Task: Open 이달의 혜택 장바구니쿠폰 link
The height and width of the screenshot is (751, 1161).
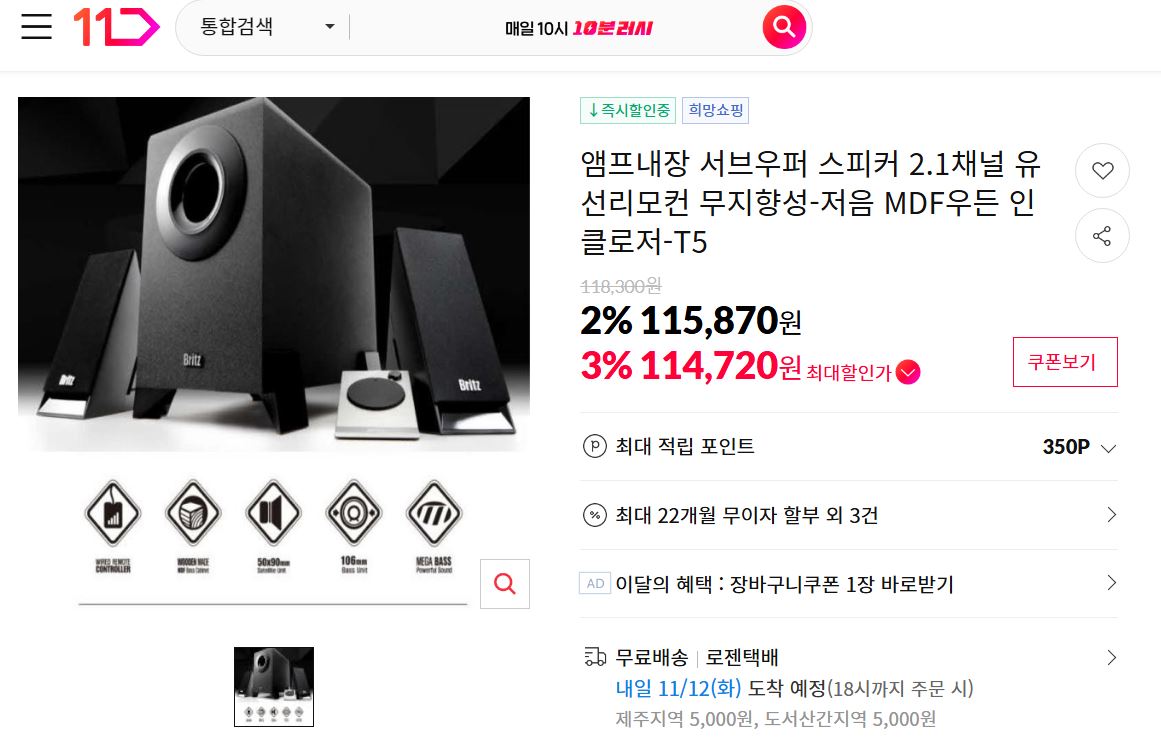Action: click(849, 584)
